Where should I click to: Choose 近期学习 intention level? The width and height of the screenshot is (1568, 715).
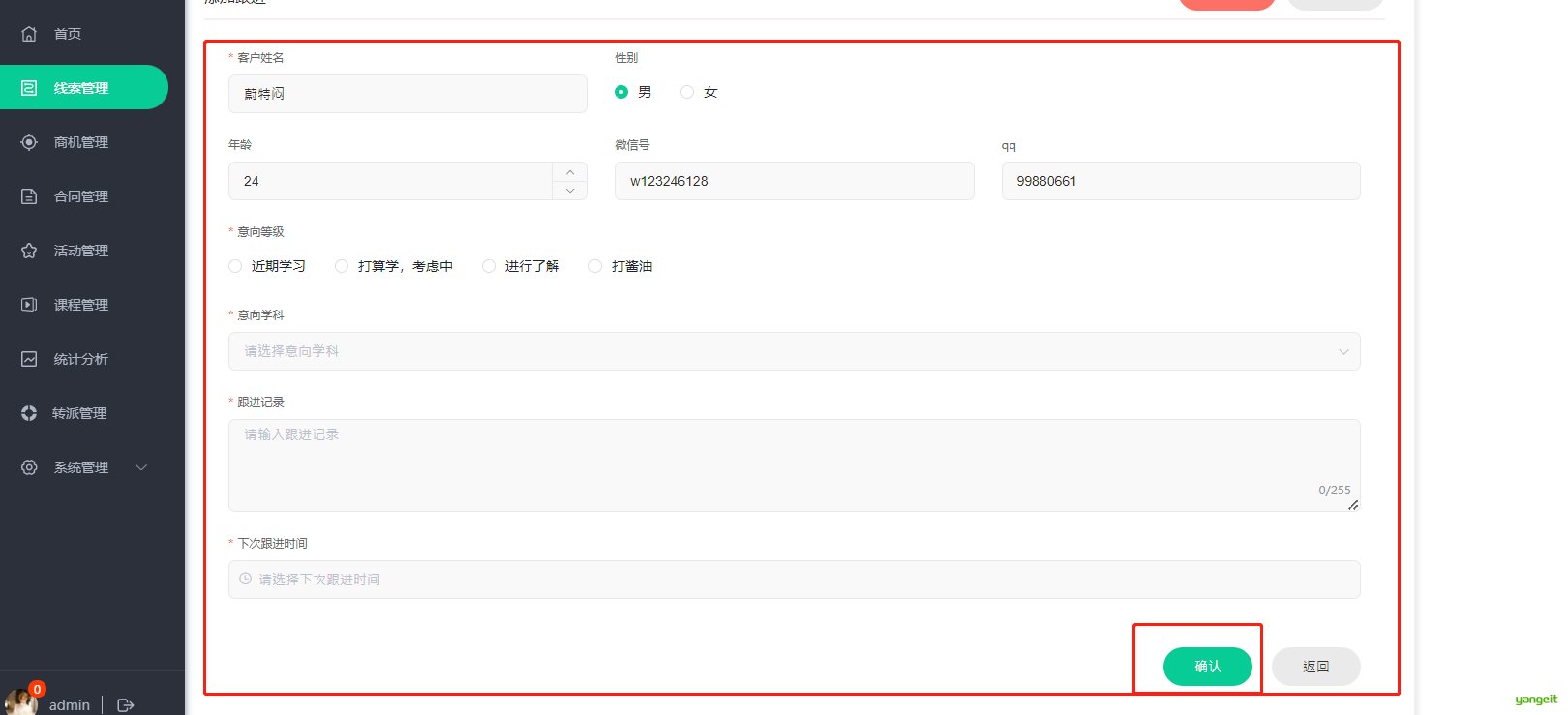[x=235, y=266]
